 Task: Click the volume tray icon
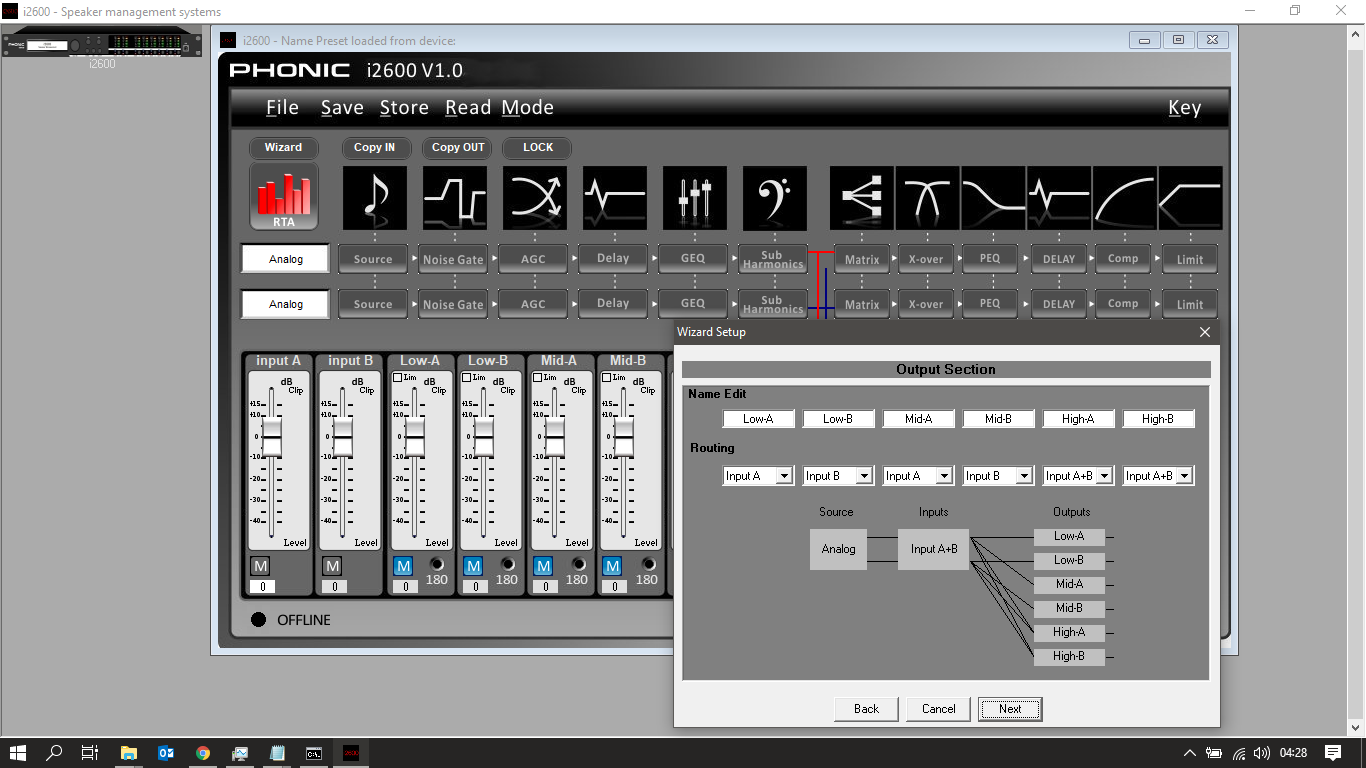1262,753
